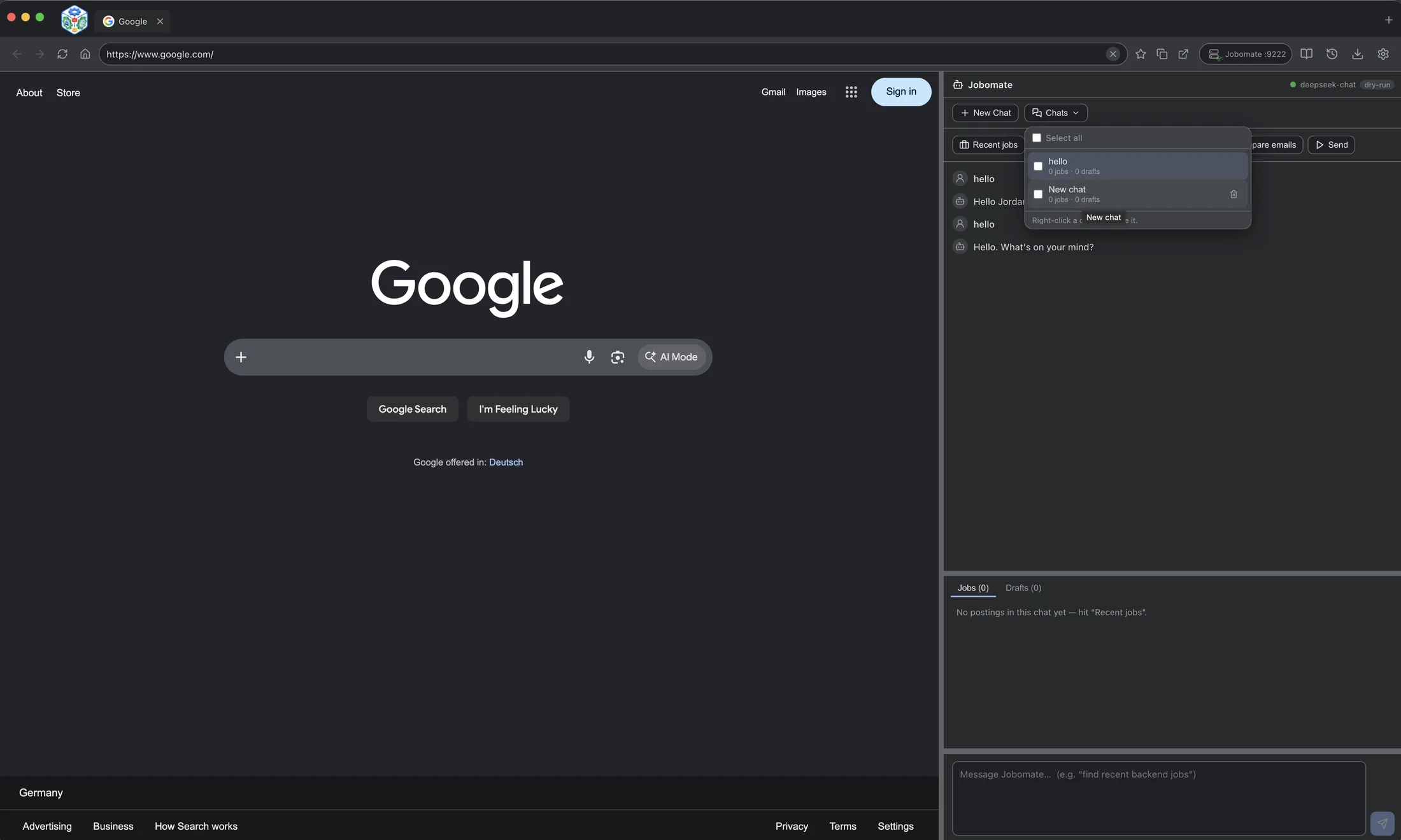Screen dimensions: 1401x840
Task: Reload the page with the refresh icon
Action: pyautogui.click(x=62, y=54)
